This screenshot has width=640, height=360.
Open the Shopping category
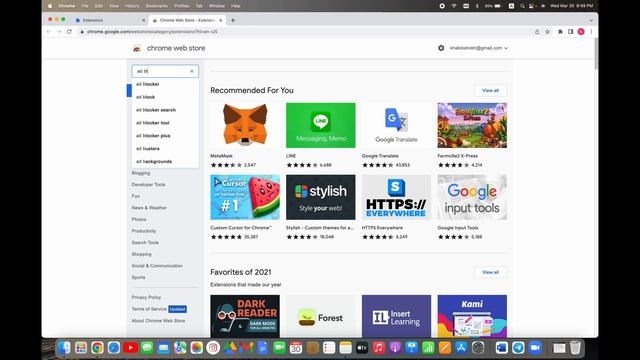tap(142, 254)
